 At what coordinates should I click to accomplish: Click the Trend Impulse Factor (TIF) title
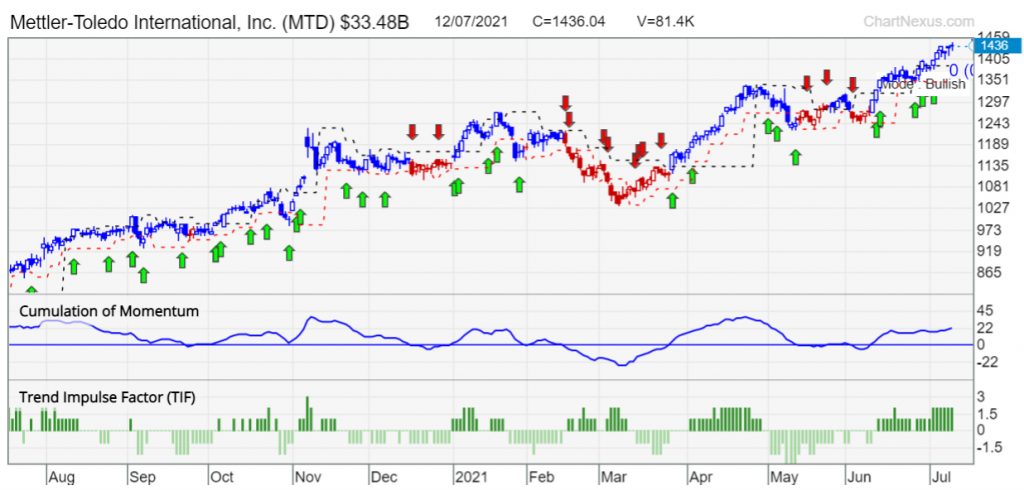coord(107,397)
